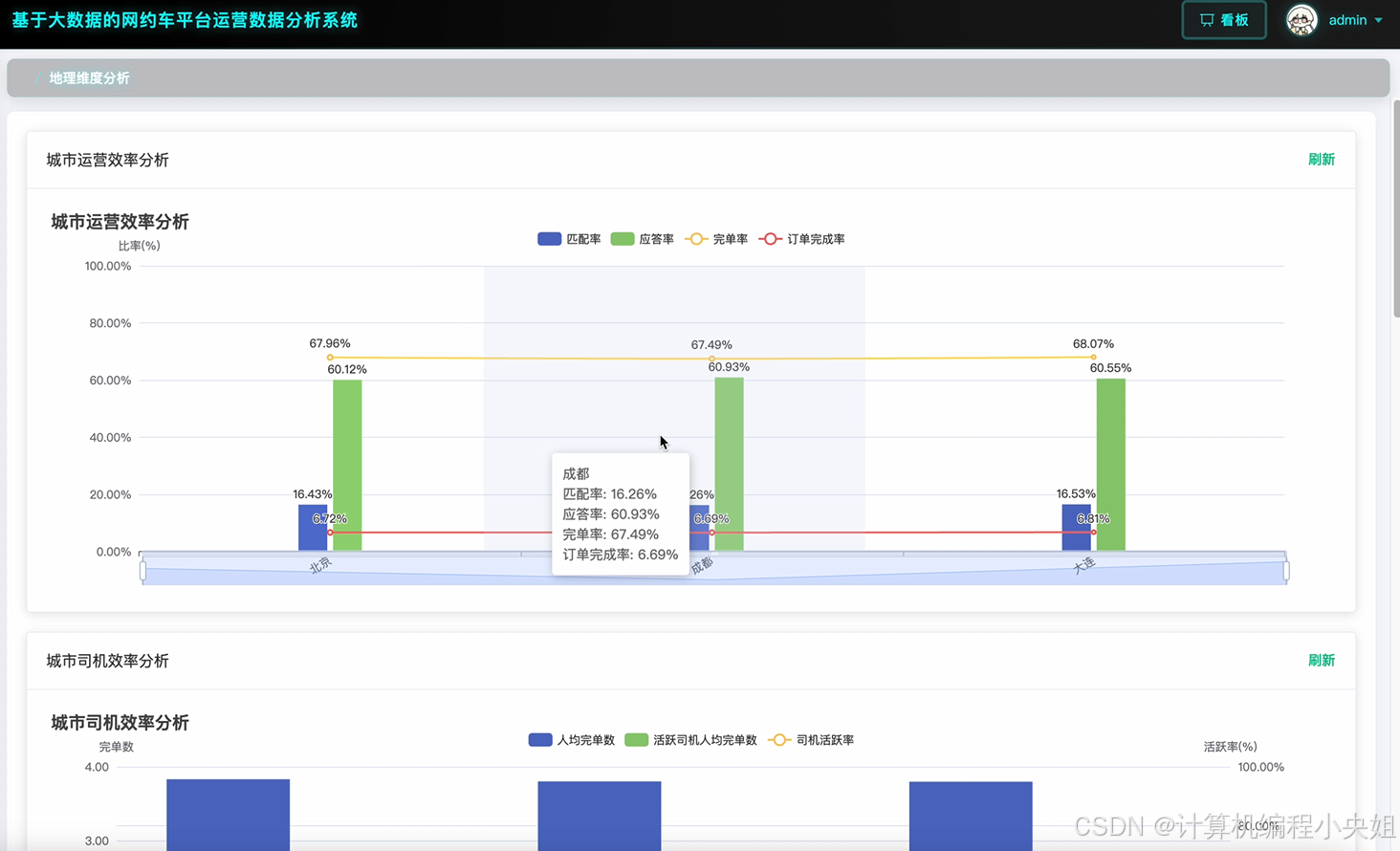Image resolution: width=1400 pixels, height=851 pixels.
Task: Click the 比率(%) axis title
Action: [x=140, y=246]
